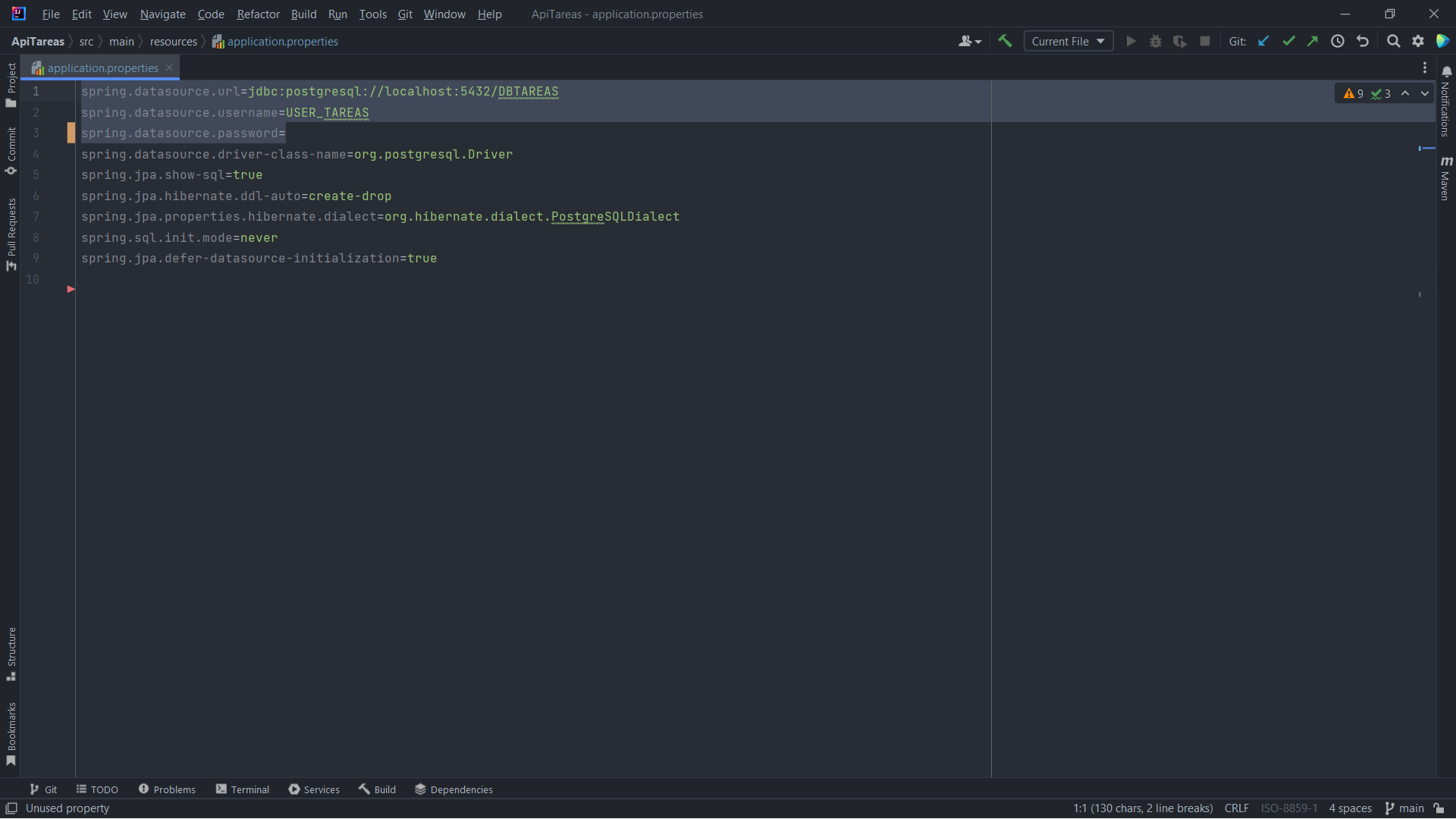This screenshot has height=819, width=1456.
Task: Toggle the Problems tool window
Action: click(174, 789)
